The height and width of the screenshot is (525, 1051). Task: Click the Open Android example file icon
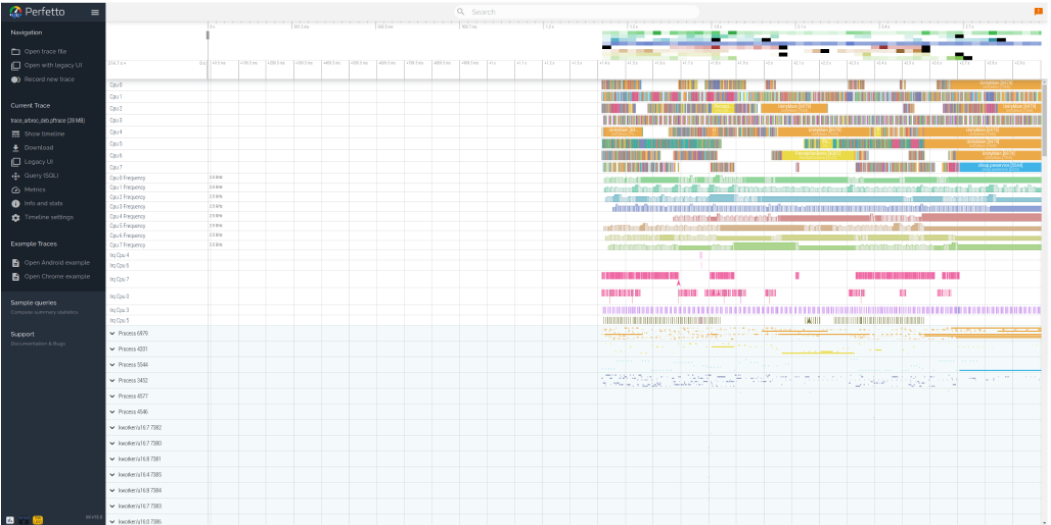pyautogui.click(x=16, y=263)
